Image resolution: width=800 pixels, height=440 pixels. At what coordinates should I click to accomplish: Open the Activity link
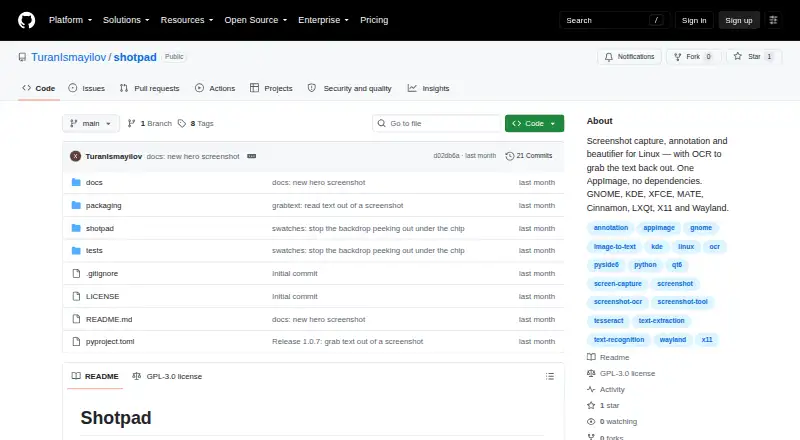pos(606,389)
